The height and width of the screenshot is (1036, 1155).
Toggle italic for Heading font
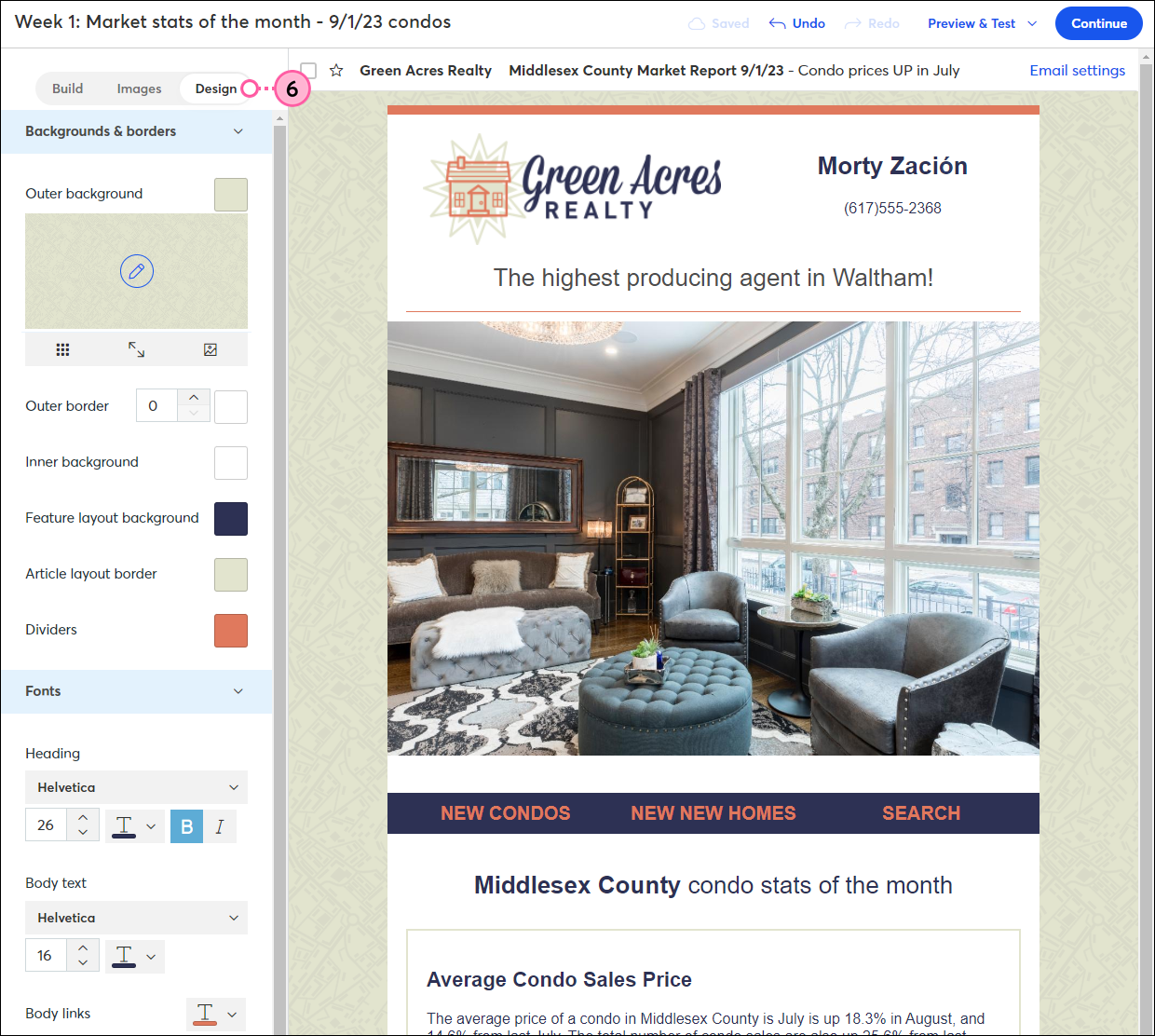pyautogui.click(x=220, y=826)
